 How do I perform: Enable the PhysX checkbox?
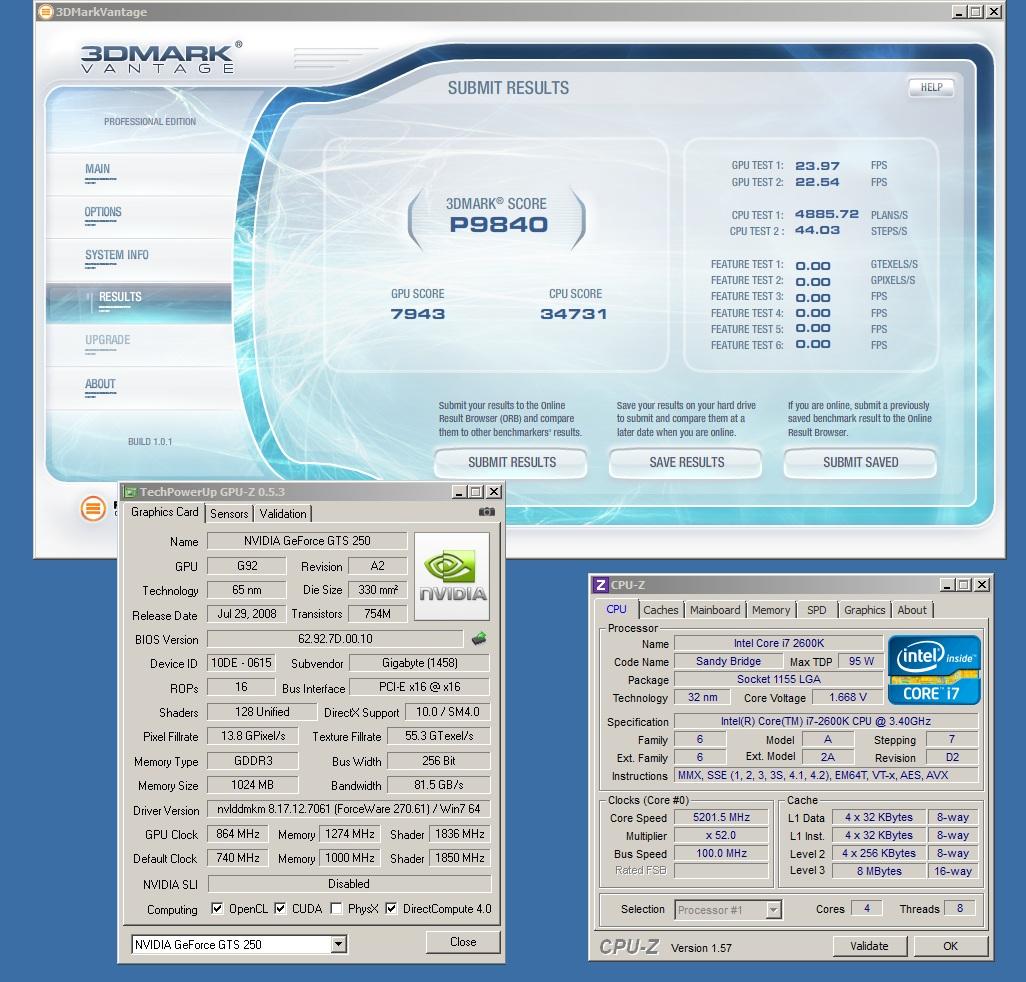pyautogui.click(x=336, y=908)
